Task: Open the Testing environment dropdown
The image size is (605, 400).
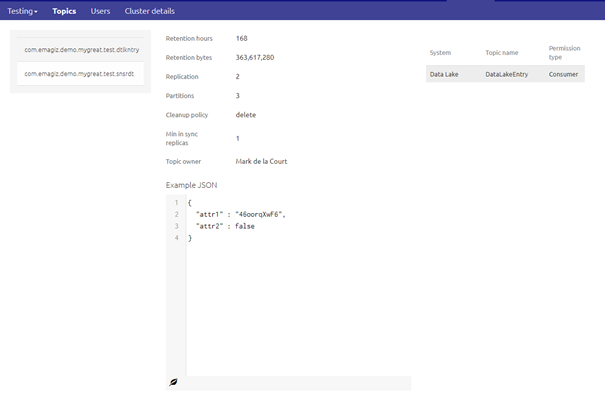Action: click(22, 11)
